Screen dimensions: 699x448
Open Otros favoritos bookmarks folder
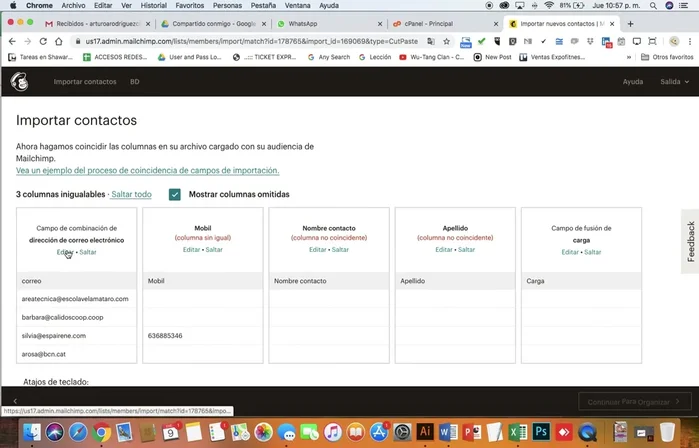[x=667, y=57]
